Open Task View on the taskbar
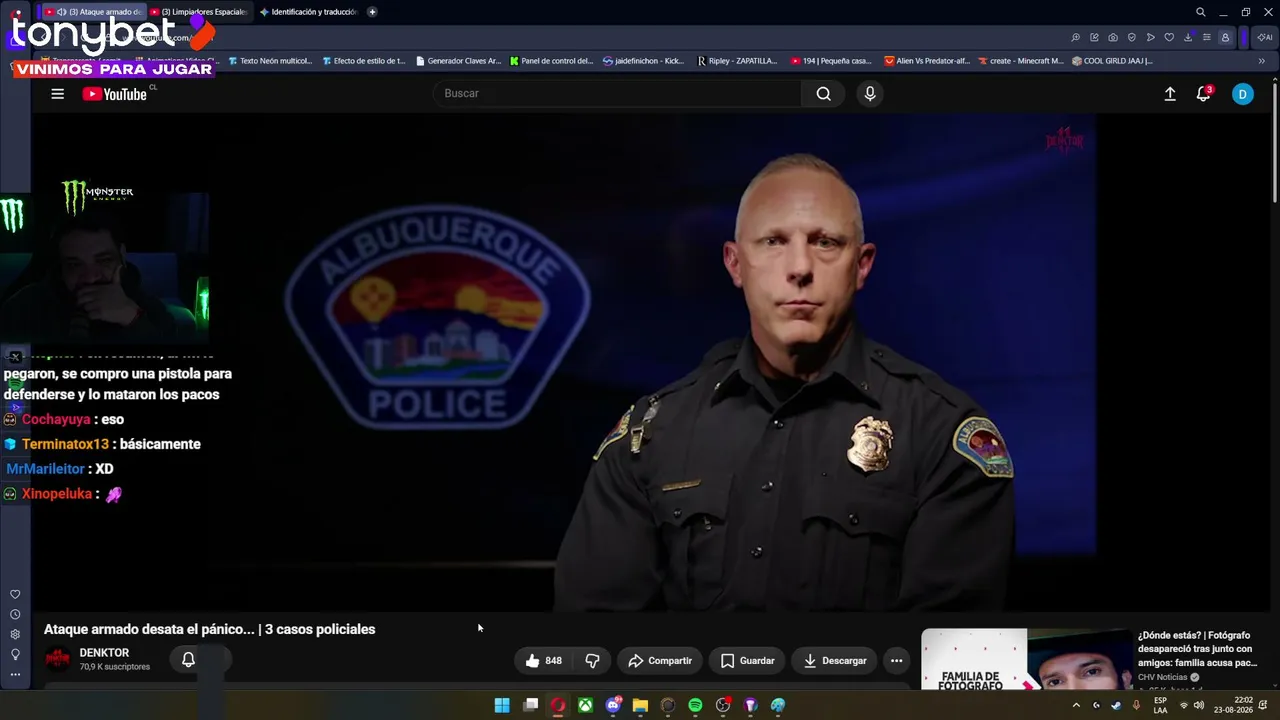 (530, 705)
